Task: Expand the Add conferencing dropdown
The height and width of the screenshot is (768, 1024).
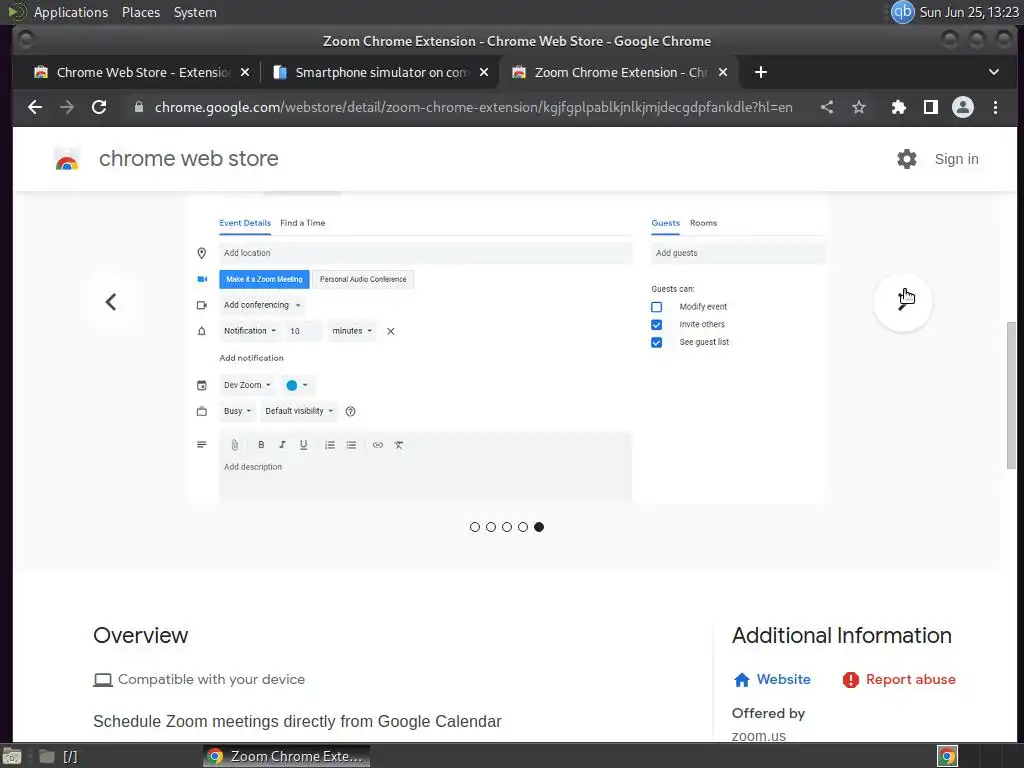Action: (262, 305)
